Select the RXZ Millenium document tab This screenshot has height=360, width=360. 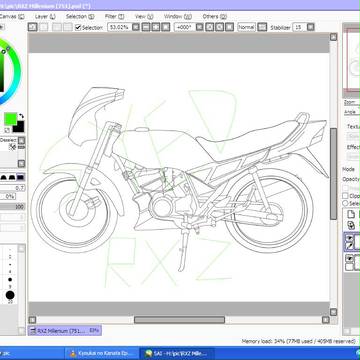(x=65, y=331)
